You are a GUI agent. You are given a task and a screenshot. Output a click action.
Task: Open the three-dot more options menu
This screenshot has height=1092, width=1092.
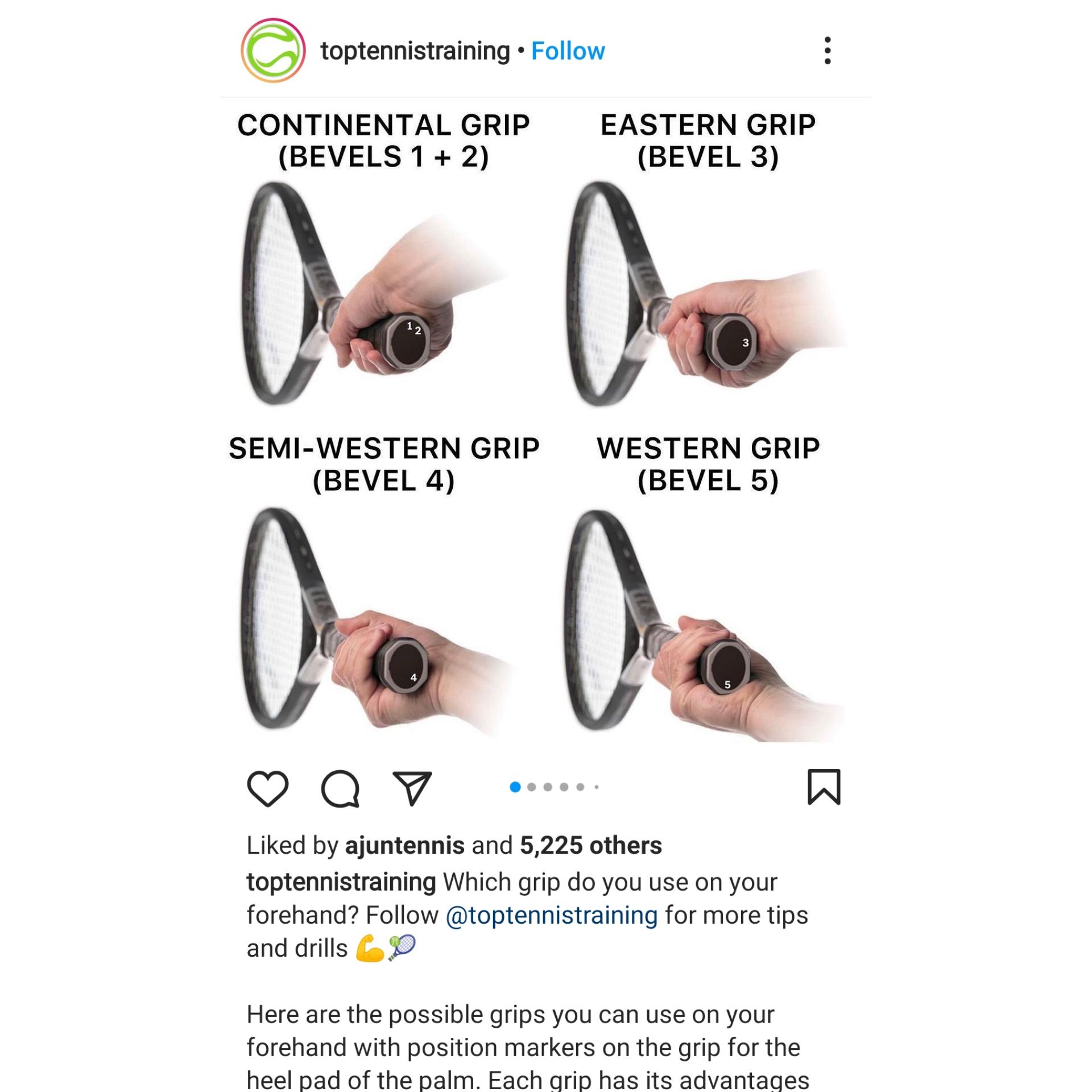point(828,51)
